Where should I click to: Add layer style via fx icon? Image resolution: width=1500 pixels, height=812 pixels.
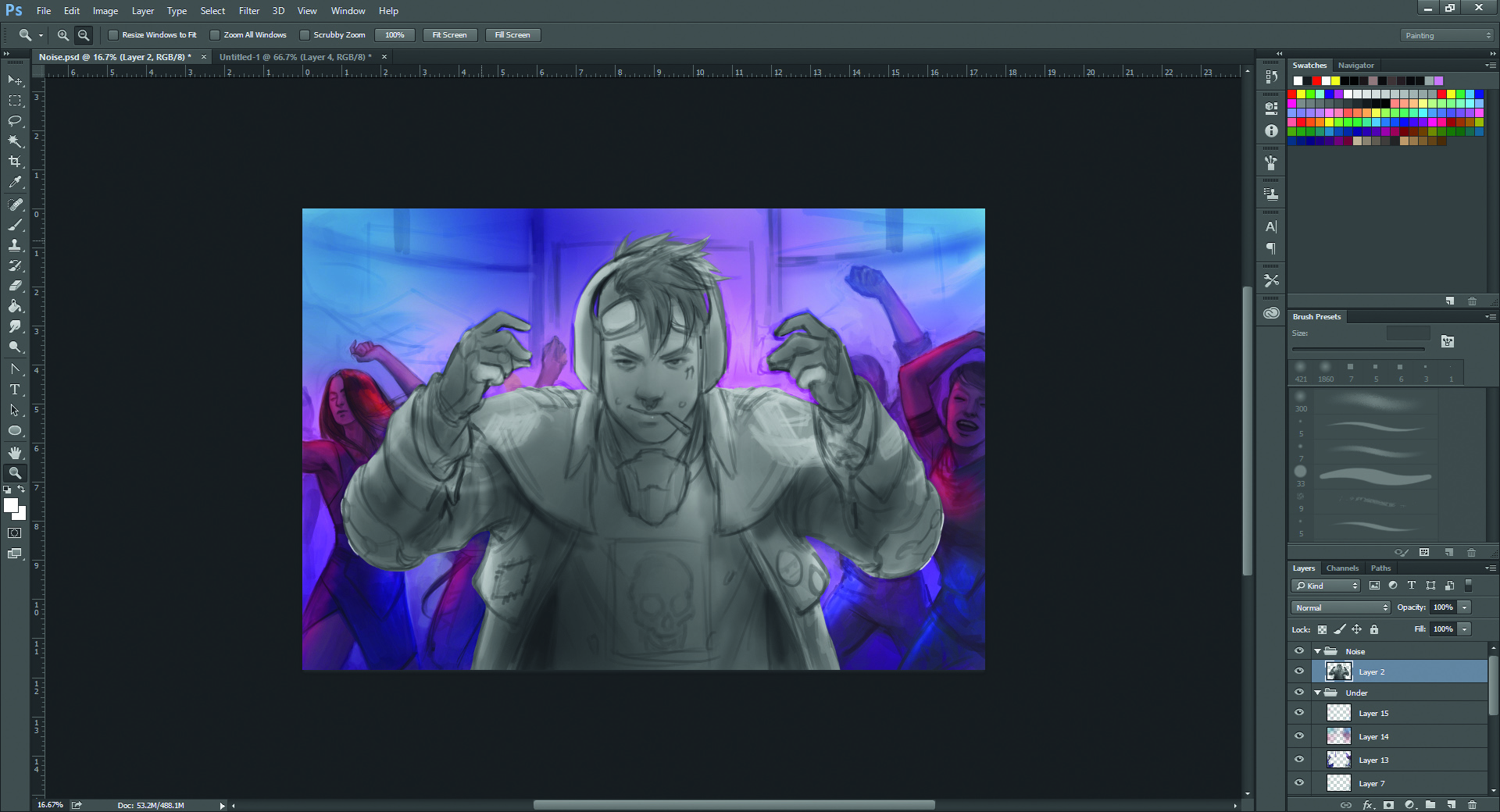[1367, 804]
